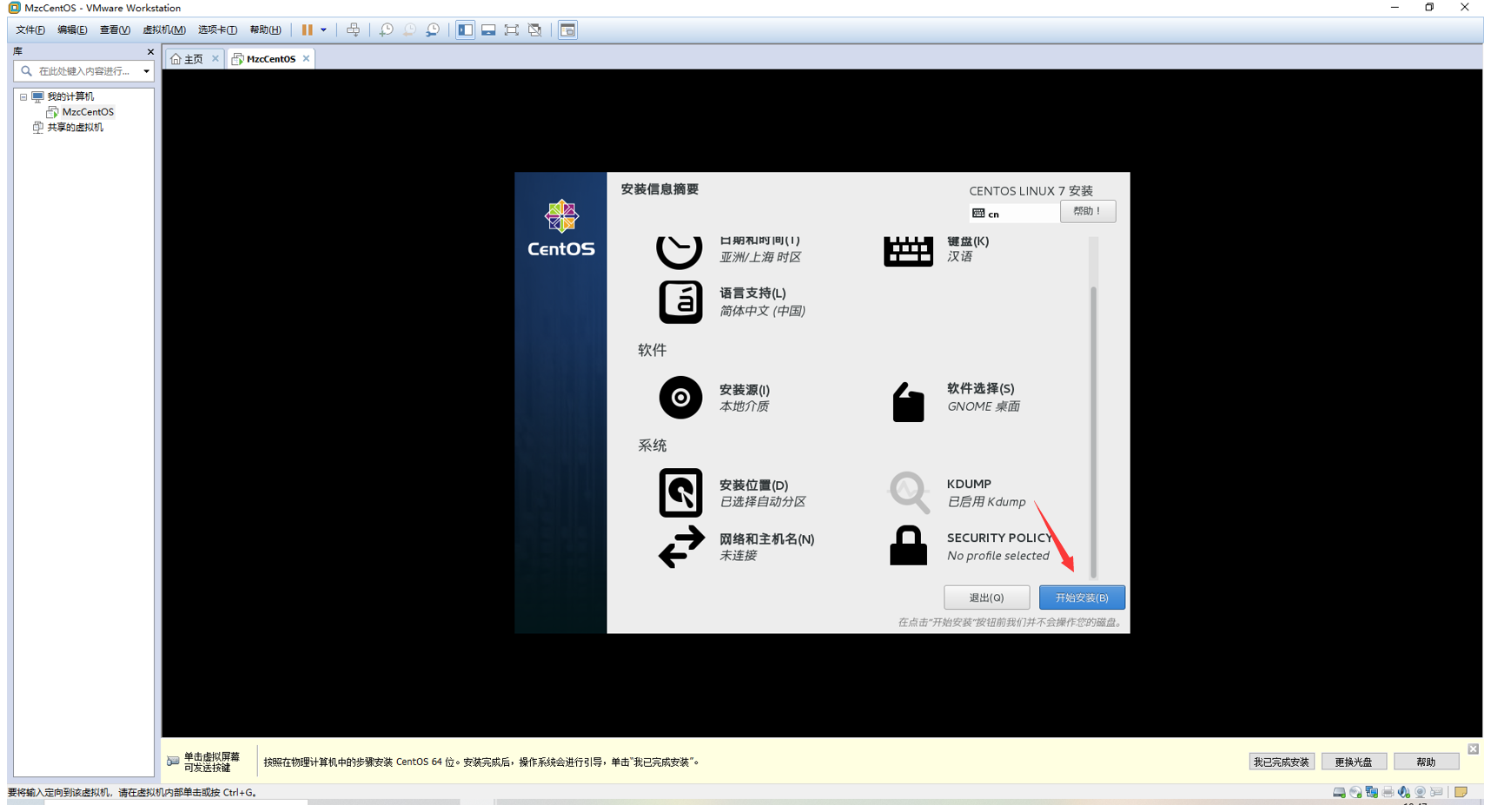
Task: Click the 帮助！ installer help button
Action: pyautogui.click(x=1087, y=211)
